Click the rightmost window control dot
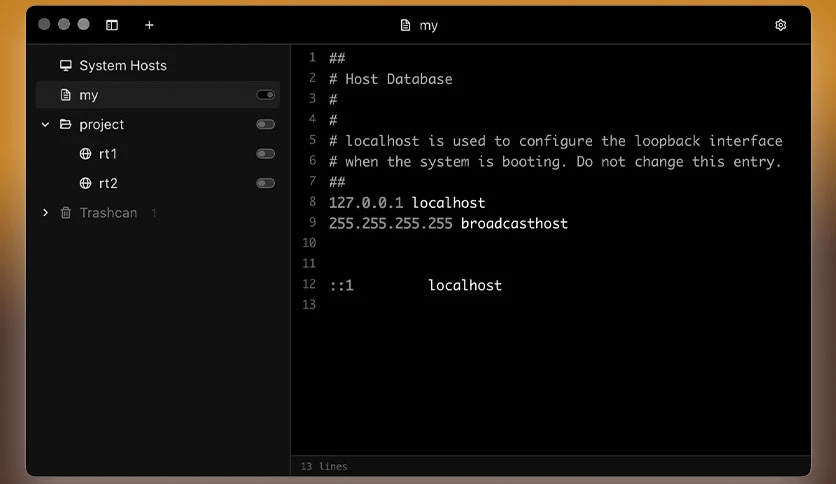Viewport: 836px width, 484px height. 84,24
